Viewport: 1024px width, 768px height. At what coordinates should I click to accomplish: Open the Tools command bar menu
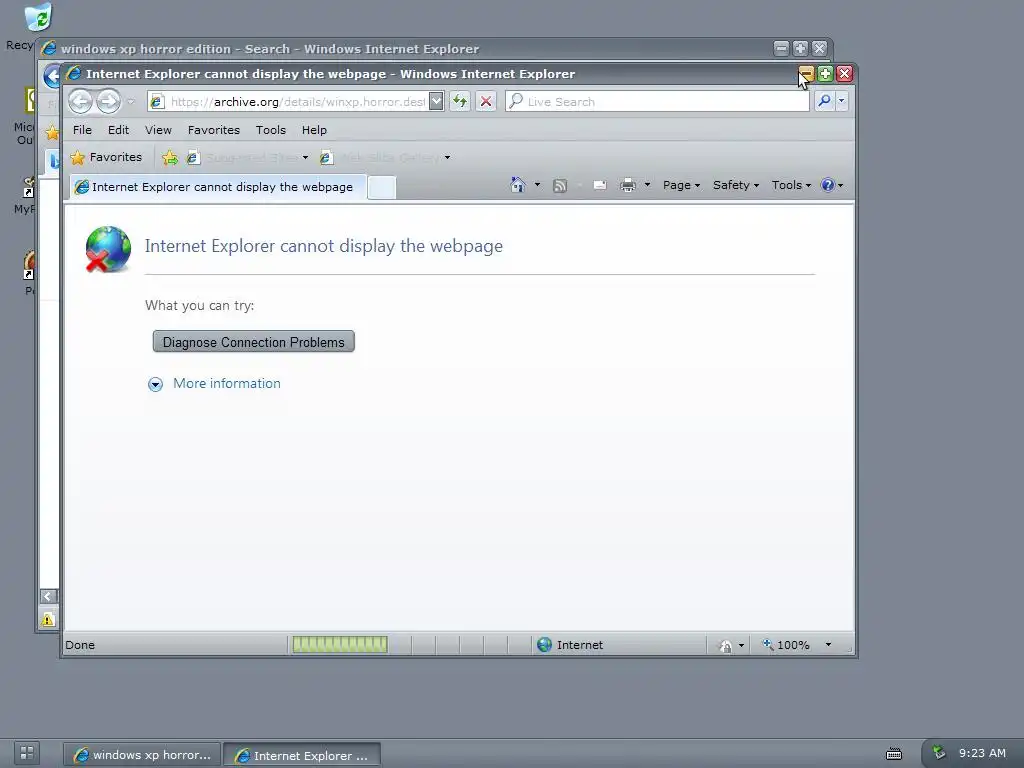[x=791, y=185]
